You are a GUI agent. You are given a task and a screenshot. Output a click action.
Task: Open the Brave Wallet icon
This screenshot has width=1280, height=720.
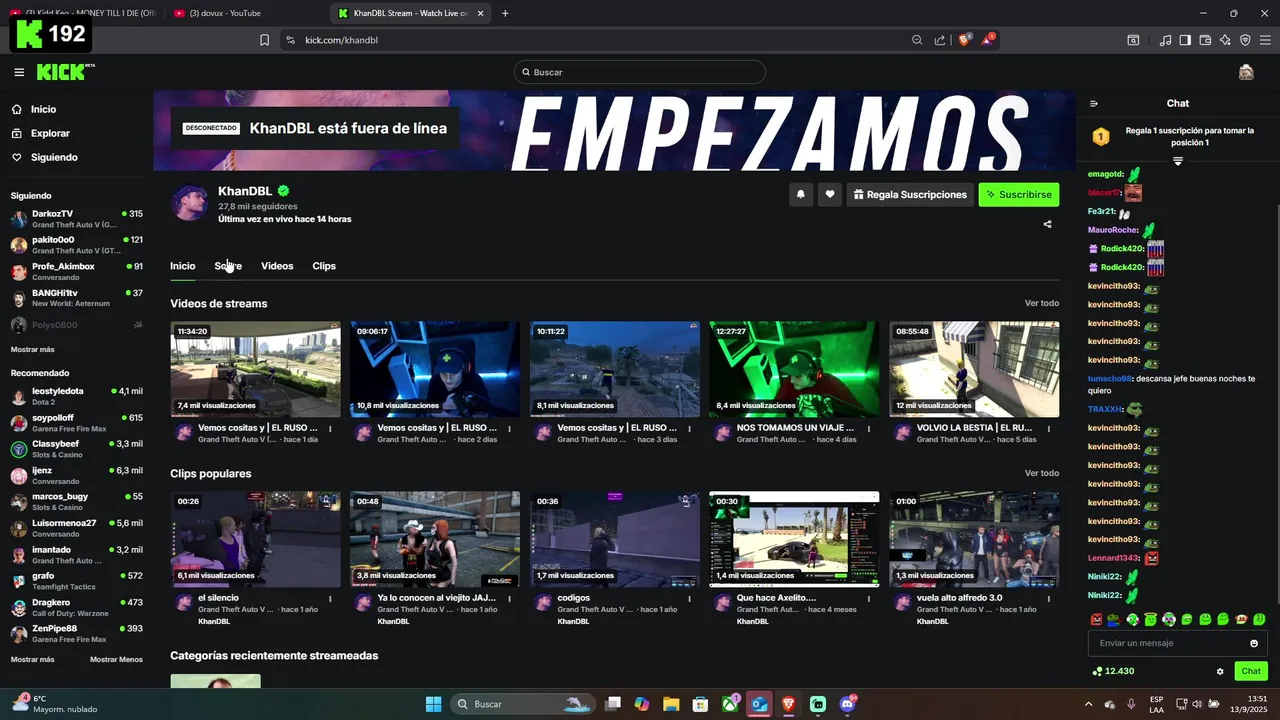coord(1205,40)
